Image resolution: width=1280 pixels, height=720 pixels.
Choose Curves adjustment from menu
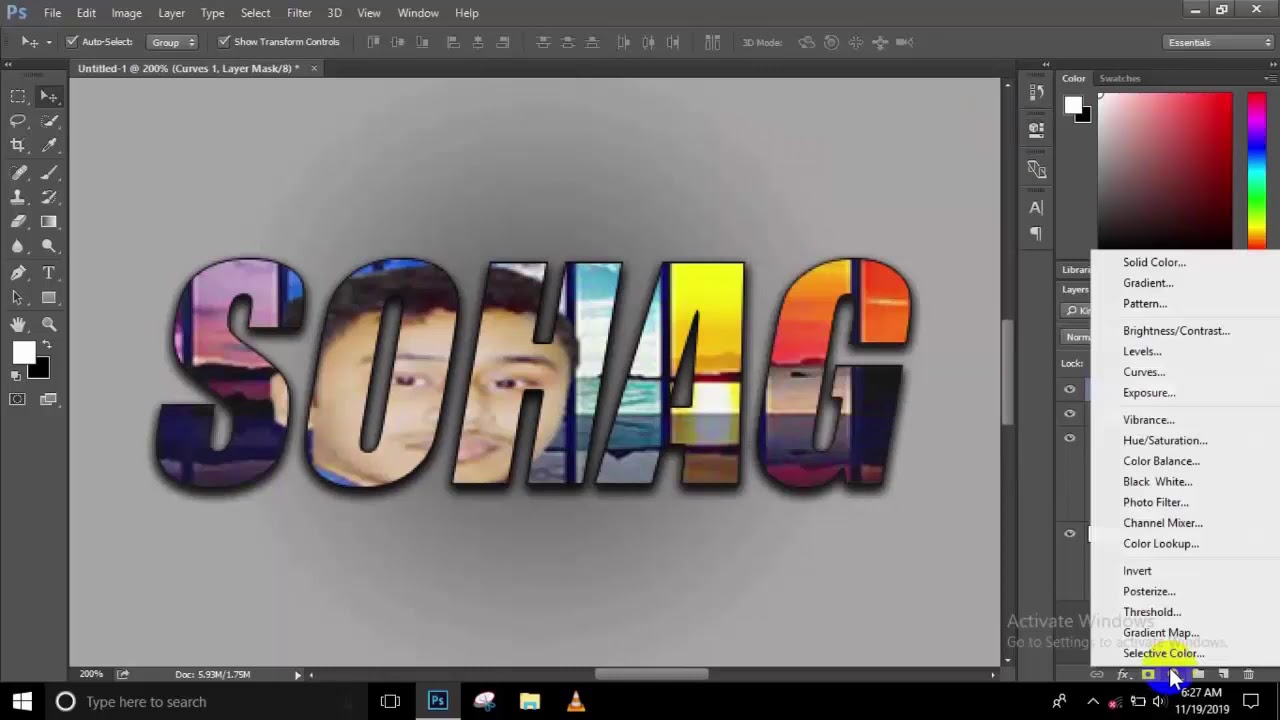[1144, 372]
